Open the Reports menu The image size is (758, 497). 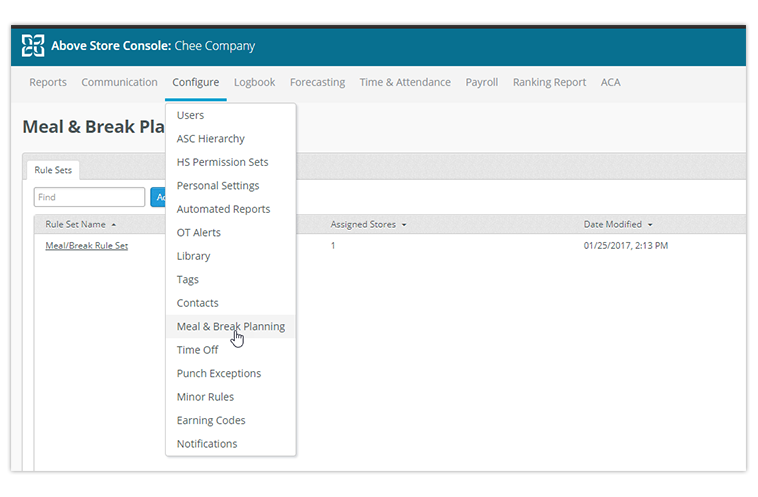coord(48,82)
